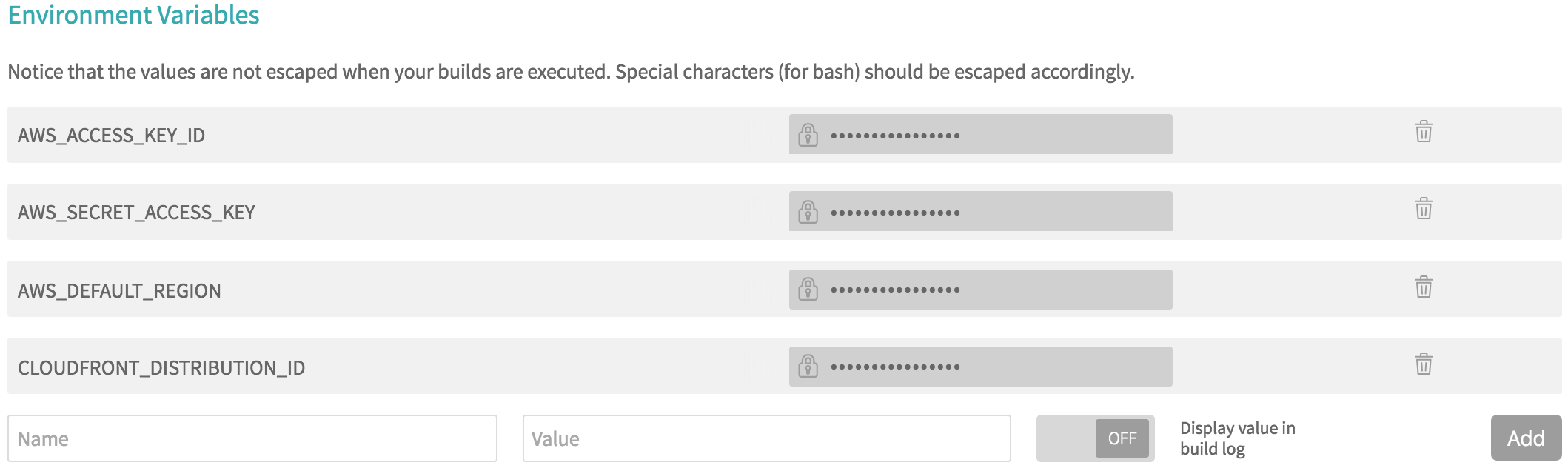The height and width of the screenshot is (471, 1568).
Task: Delete the AWS_ACCESS_KEY_ID variable via trash icon
Action: [1424, 134]
